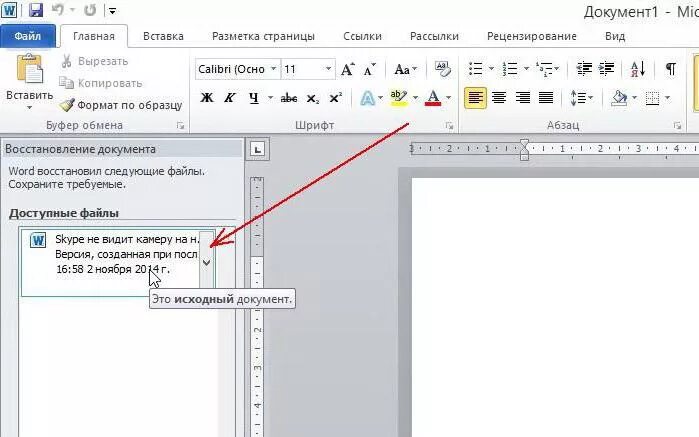Click the Redo icon in title bar
The width and height of the screenshot is (699, 437).
point(90,10)
